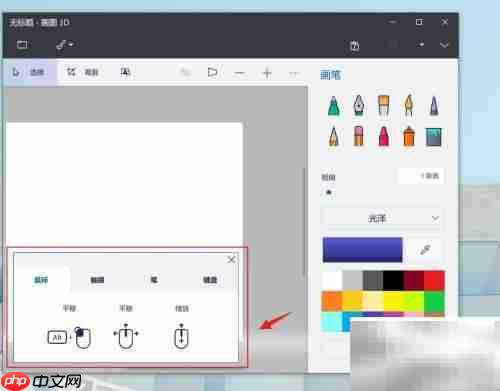Choose the green color swatch
Screen dimensions: 500x391
[434, 301]
